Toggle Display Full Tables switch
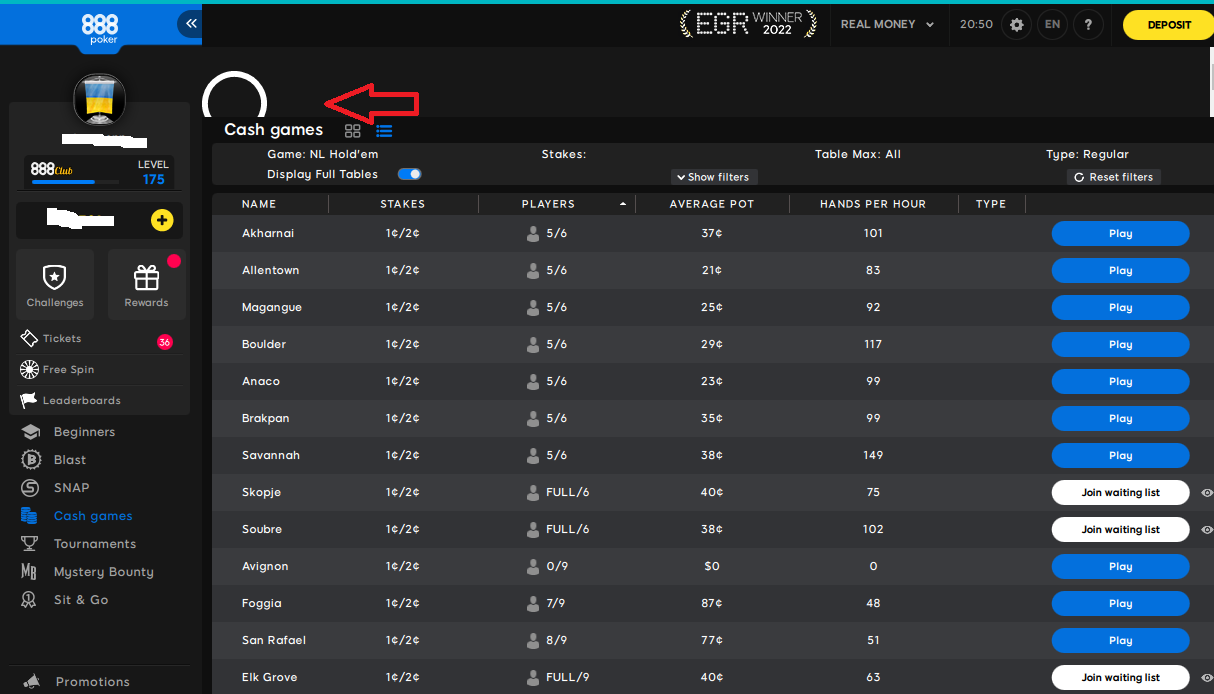The height and width of the screenshot is (694, 1214). [410, 174]
